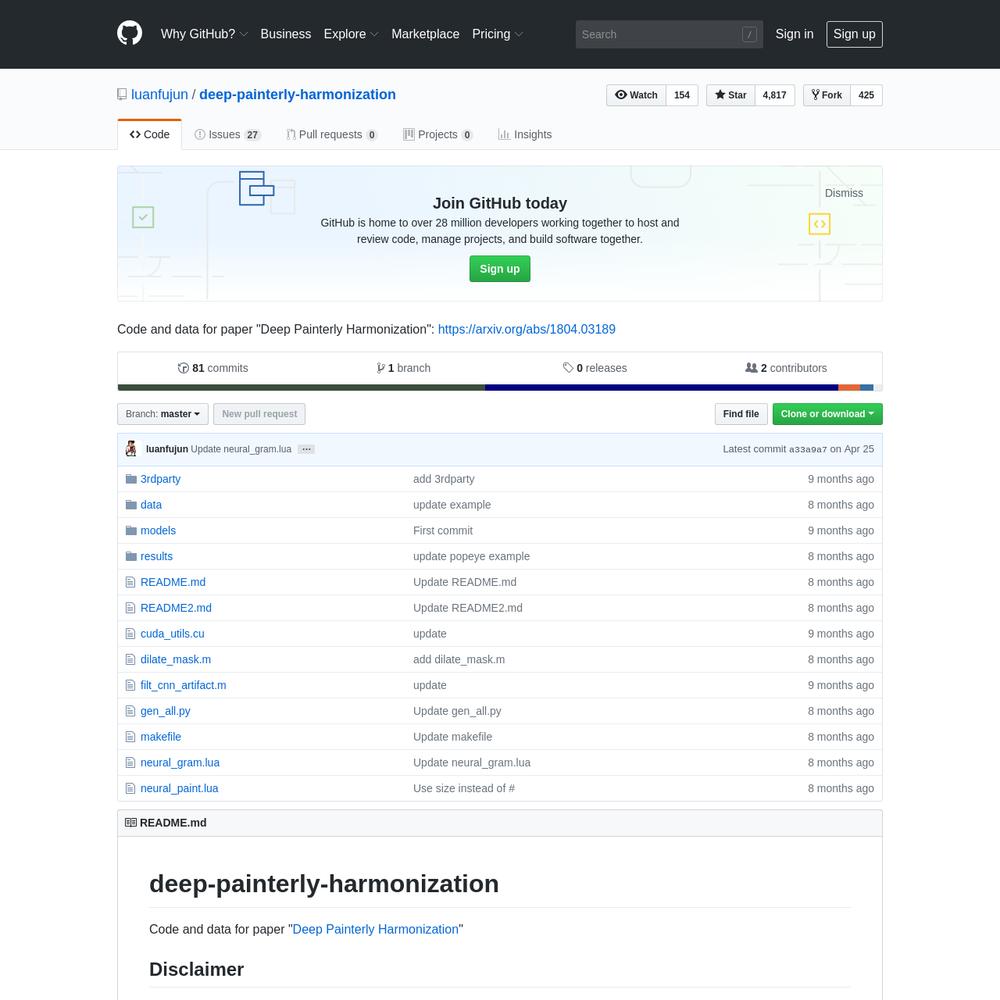Image resolution: width=1000 pixels, height=1000 pixels.
Task: Click the New pull request button
Action: pyautogui.click(x=259, y=414)
